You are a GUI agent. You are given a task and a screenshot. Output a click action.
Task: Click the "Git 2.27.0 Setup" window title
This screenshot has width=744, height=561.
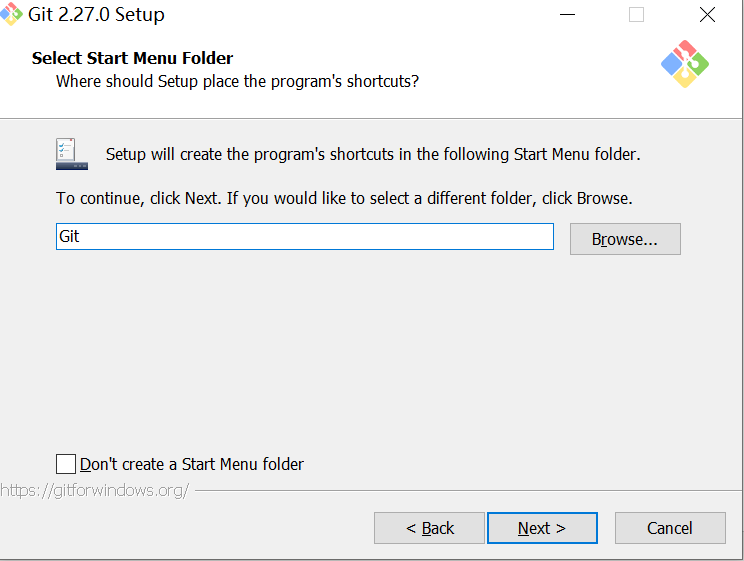(x=97, y=15)
